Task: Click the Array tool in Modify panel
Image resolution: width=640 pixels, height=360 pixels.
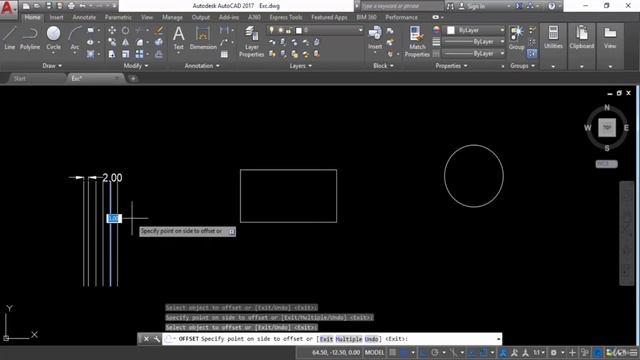Action: pos(139,54)
